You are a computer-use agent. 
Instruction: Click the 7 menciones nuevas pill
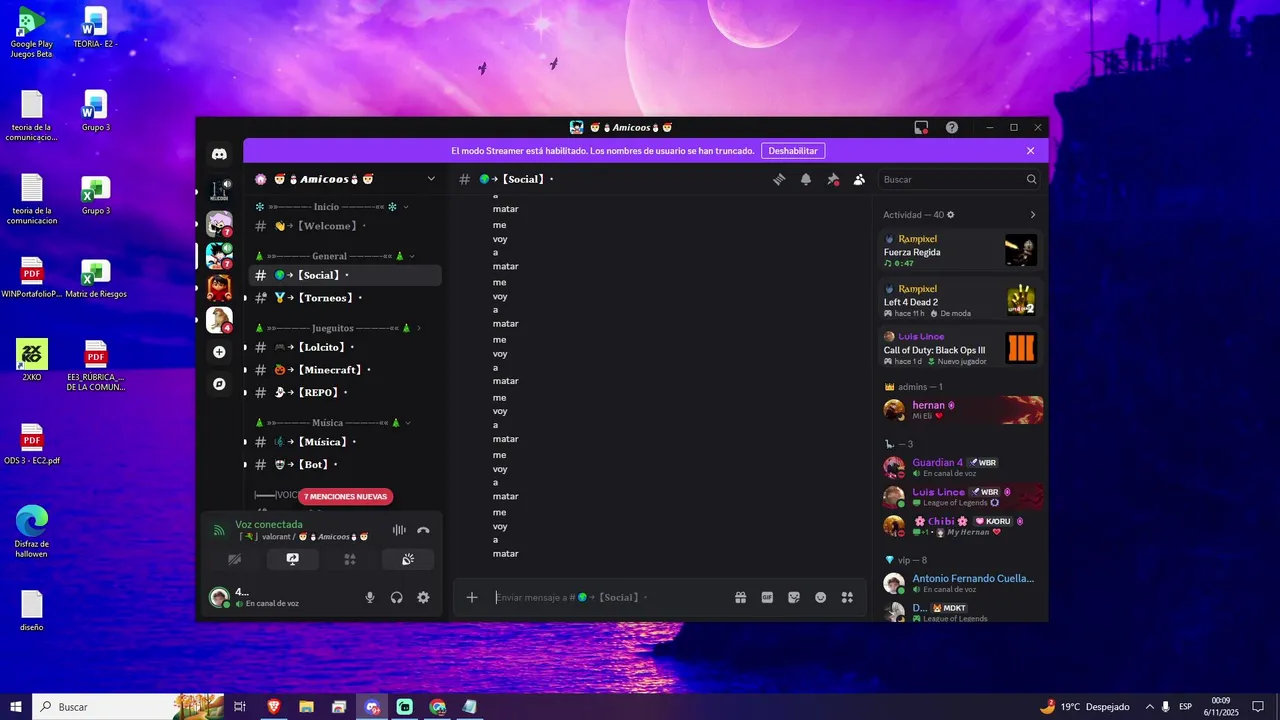[345, 496]
